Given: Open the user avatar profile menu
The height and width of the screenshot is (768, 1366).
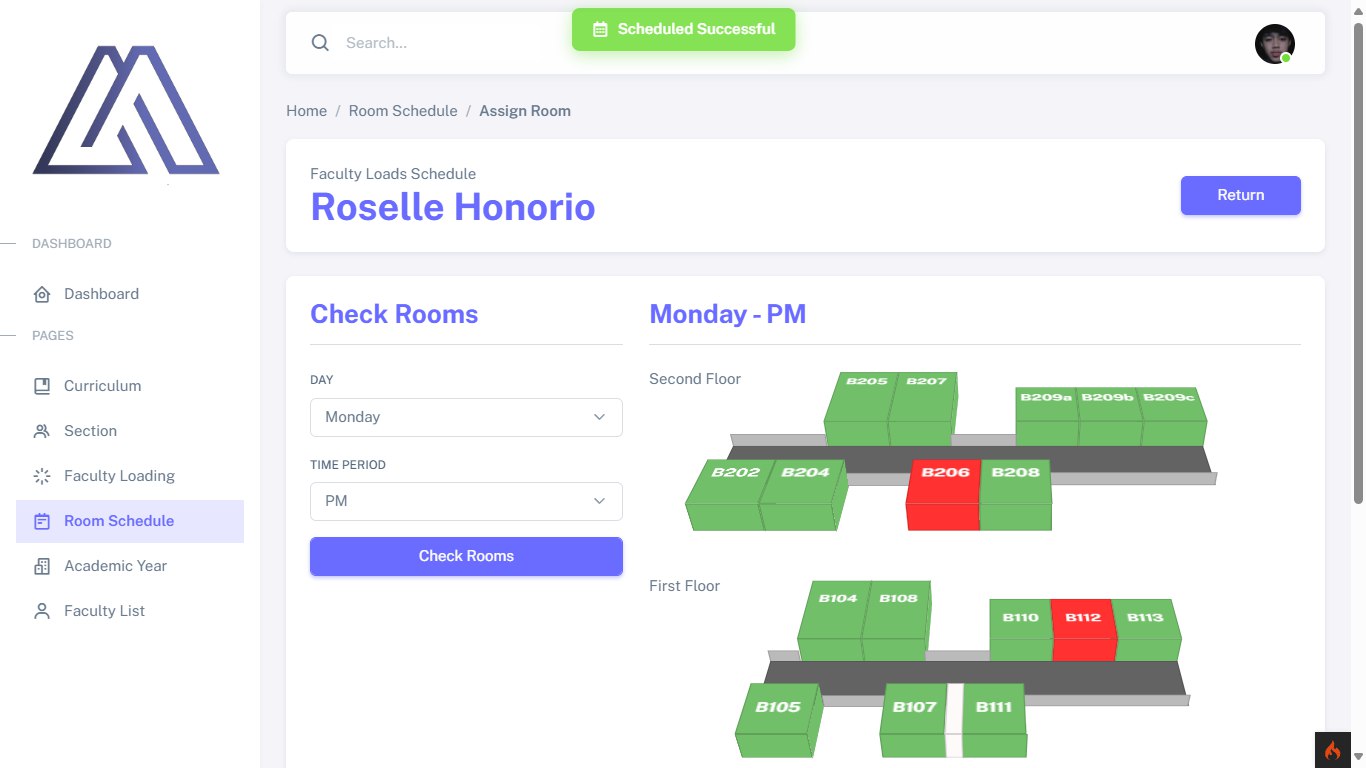Looking at the screenshot, I should pos(1275,44).
